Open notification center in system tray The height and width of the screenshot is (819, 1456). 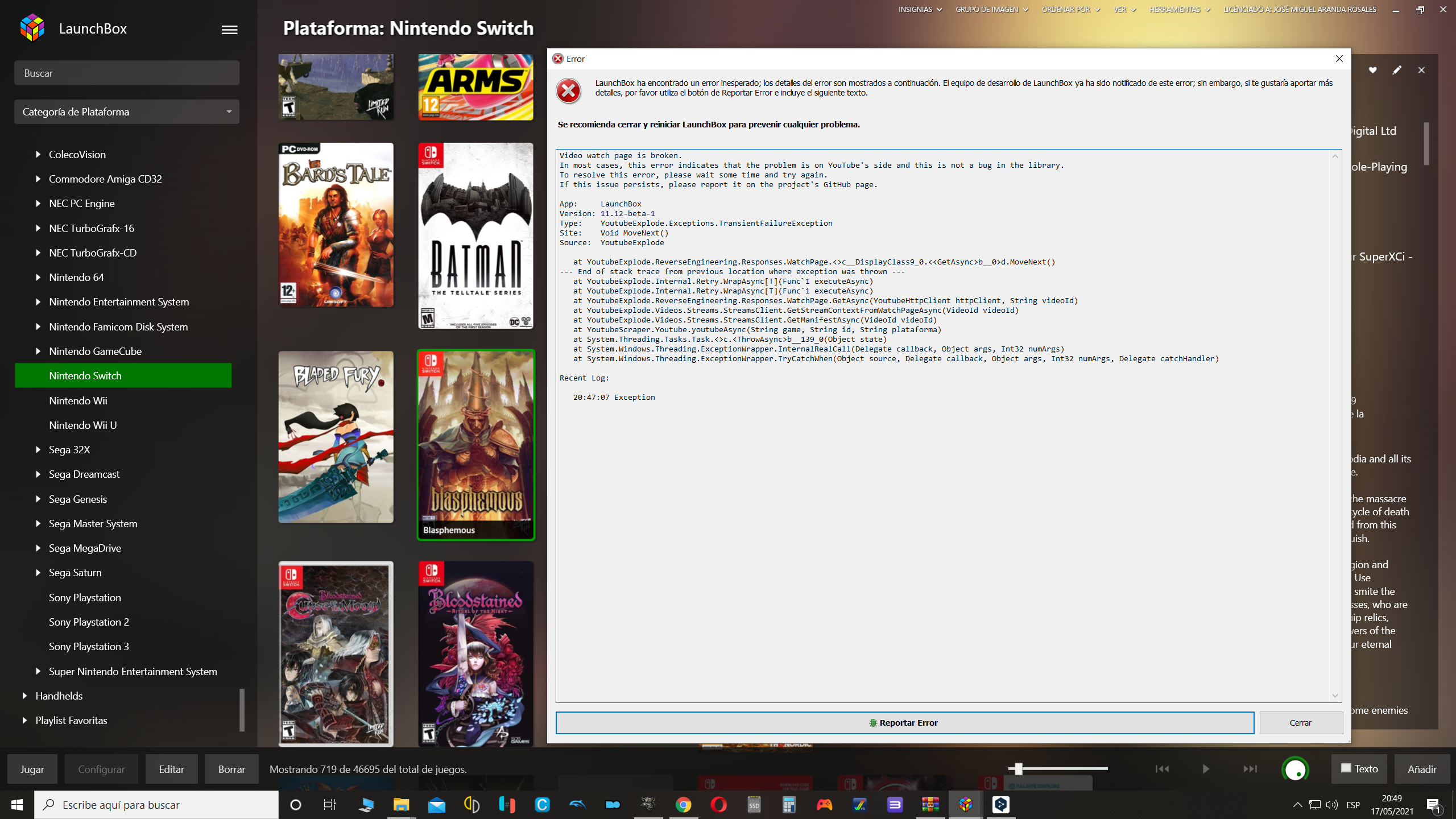(1434, 805)
